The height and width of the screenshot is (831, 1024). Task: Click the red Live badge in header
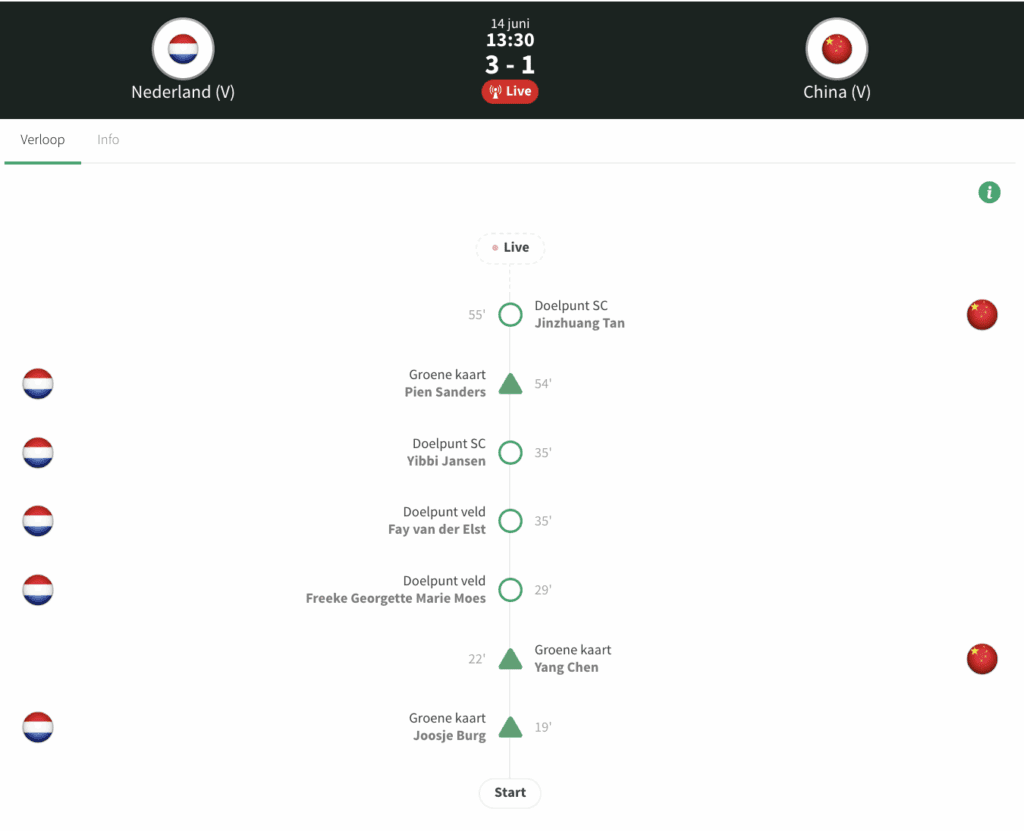510,91
